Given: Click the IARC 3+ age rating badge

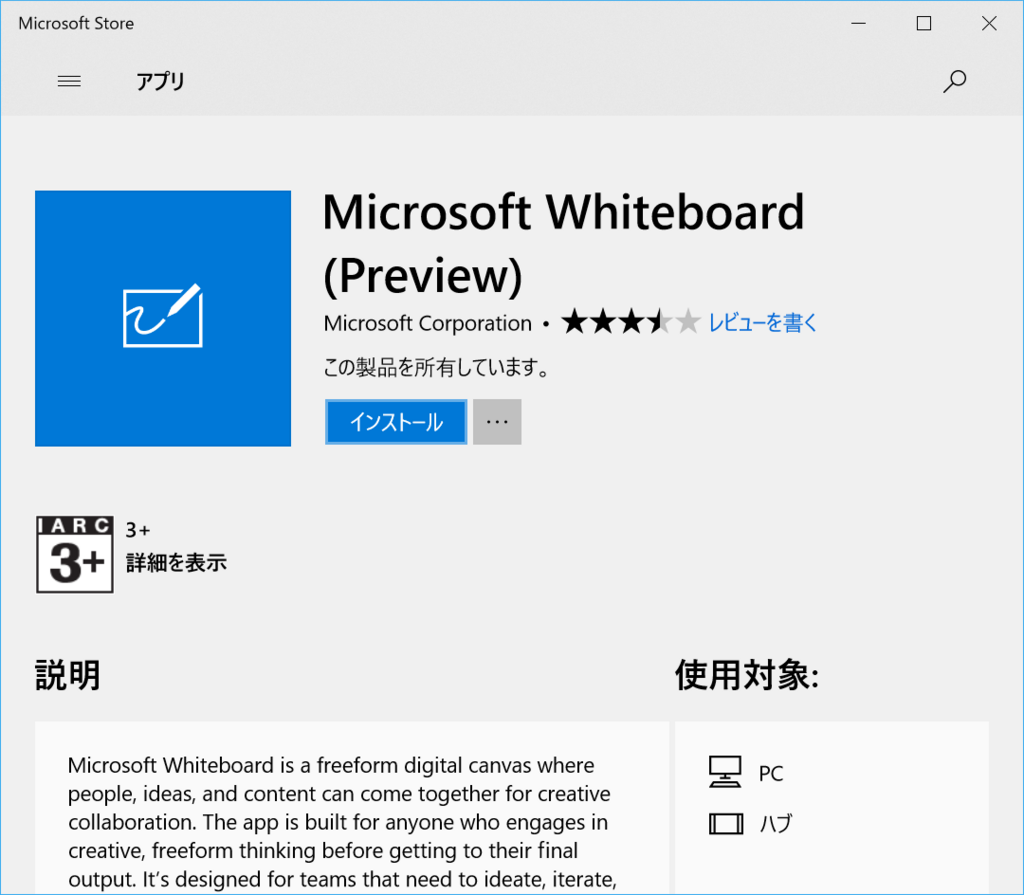Looking at the screenshot, I should 75,553.
